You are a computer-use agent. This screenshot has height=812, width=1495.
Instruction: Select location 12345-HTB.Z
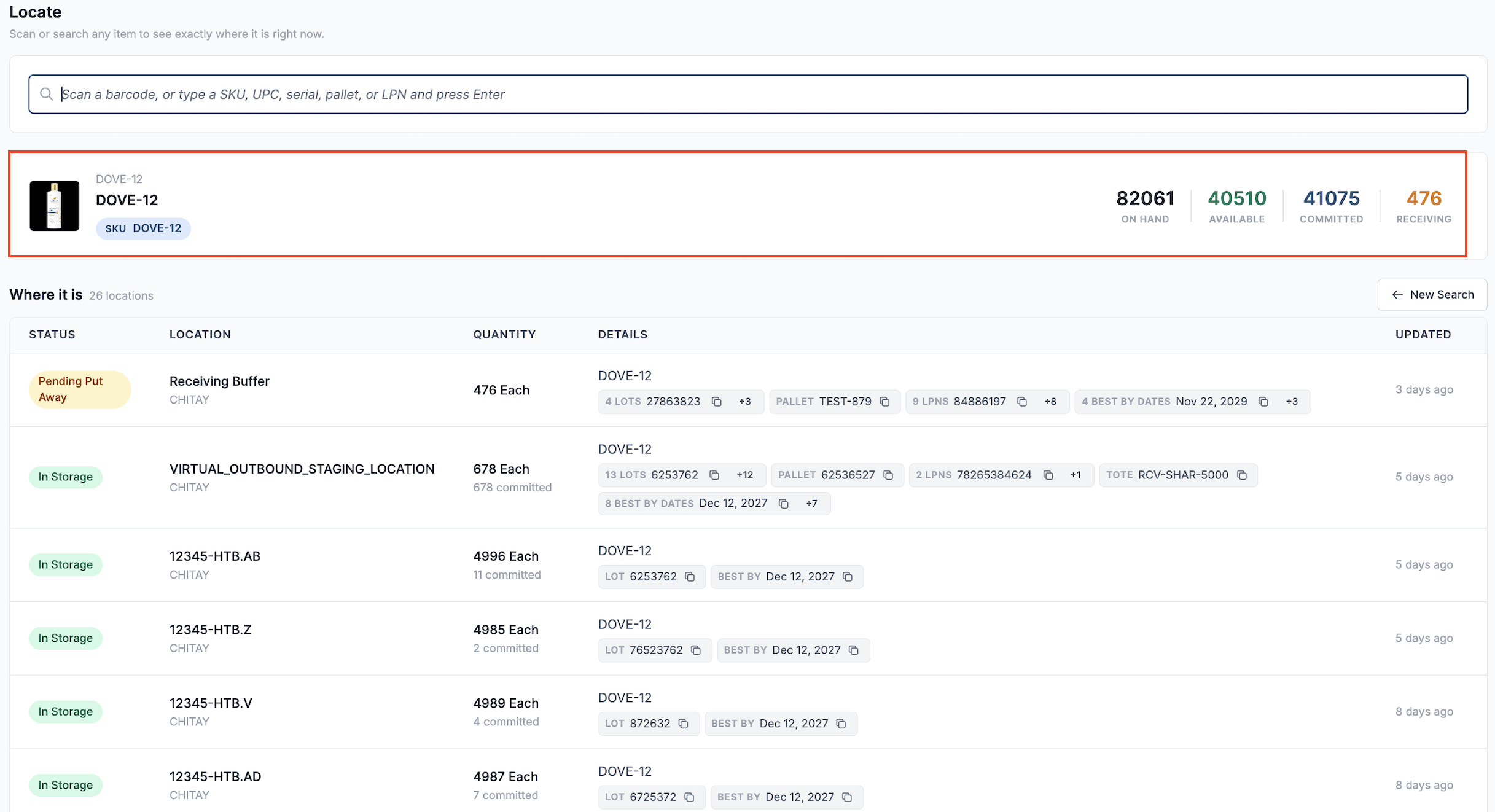tap(210, 630)
